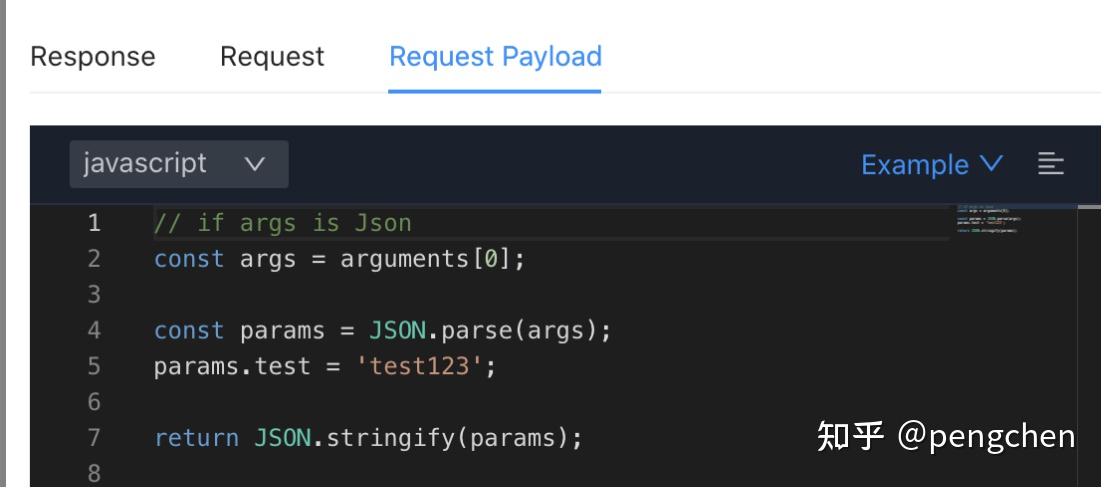
Task: Switch to the Response tab
Action: [93, 57]
